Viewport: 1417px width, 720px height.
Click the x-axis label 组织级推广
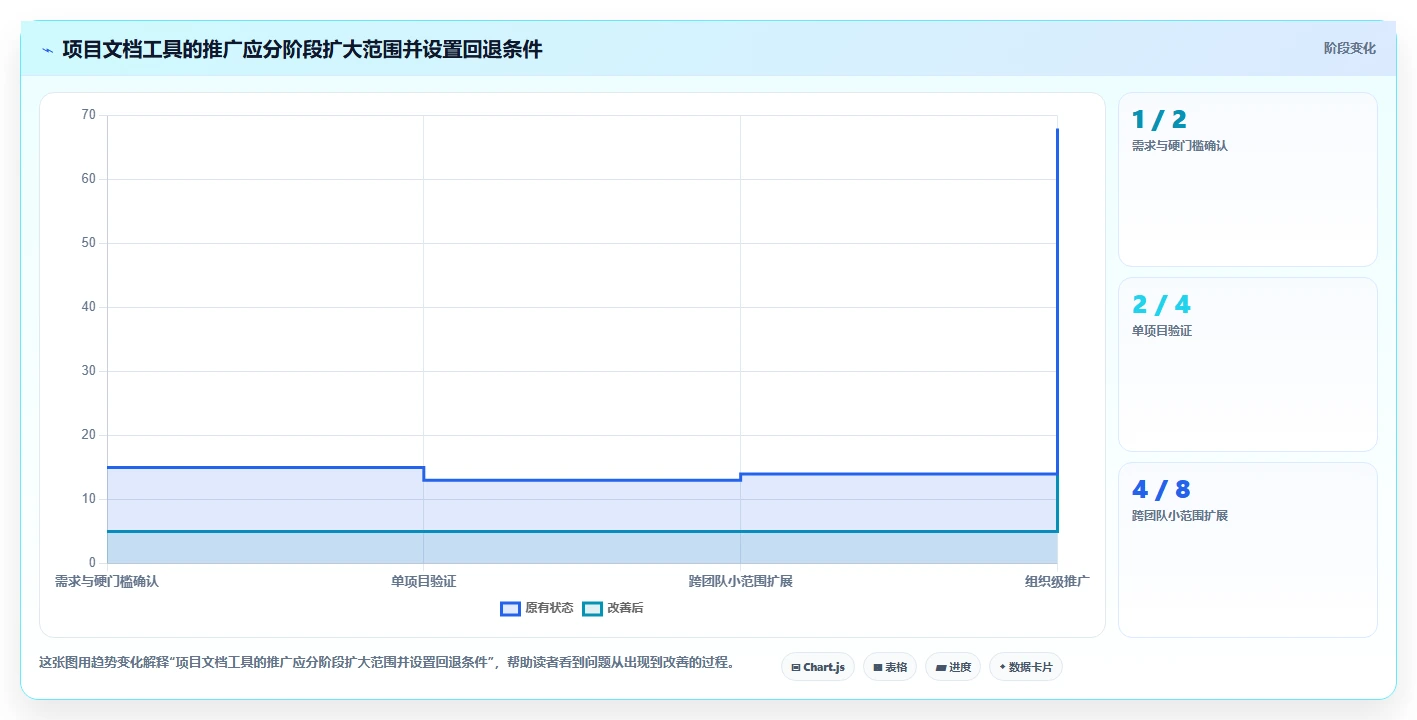click(x=1057, y=581)
